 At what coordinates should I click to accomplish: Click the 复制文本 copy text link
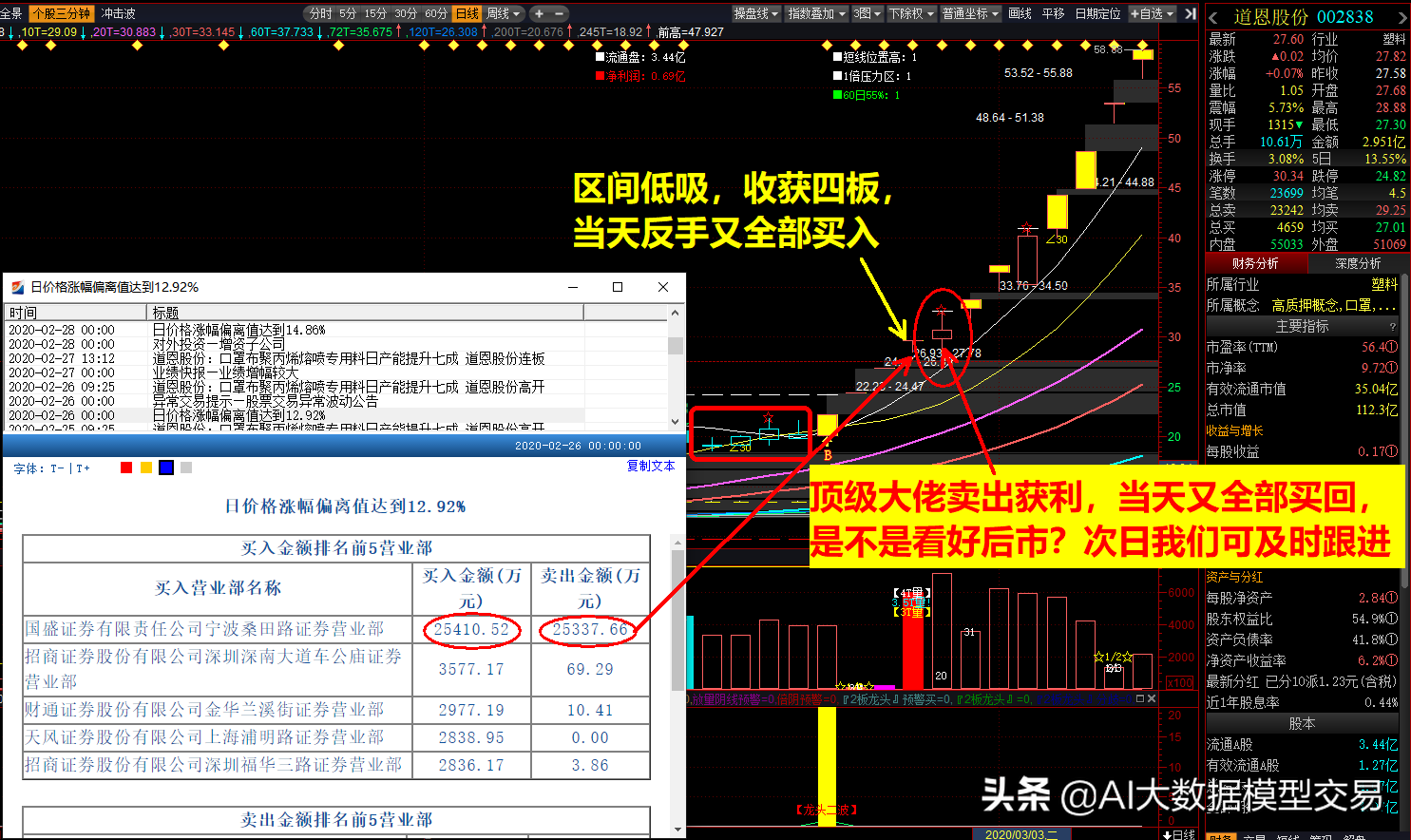pyautogui.click(x=651, y=466)
